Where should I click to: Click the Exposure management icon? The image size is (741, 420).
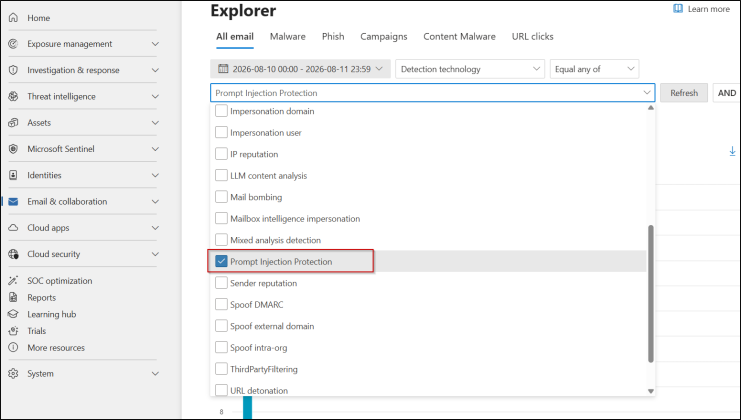click(x=13, y=44)
